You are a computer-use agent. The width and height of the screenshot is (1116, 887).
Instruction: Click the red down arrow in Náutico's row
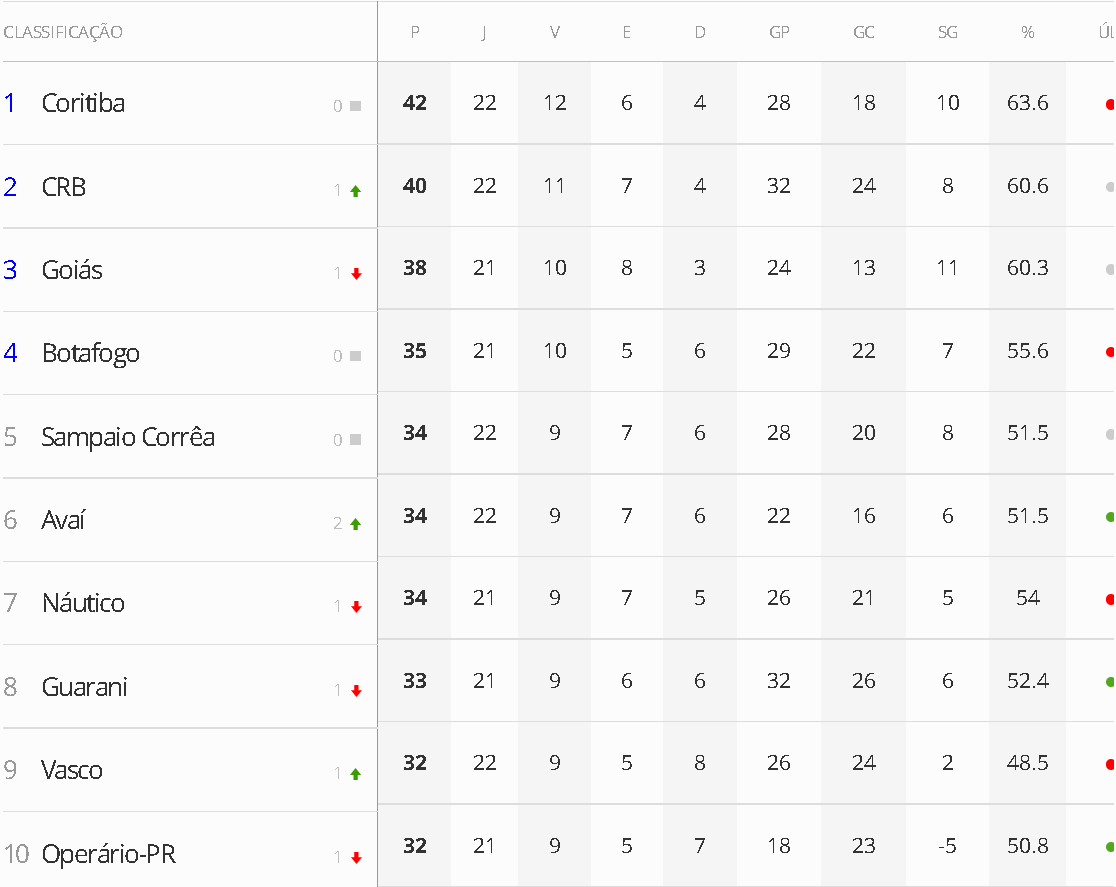356,607
